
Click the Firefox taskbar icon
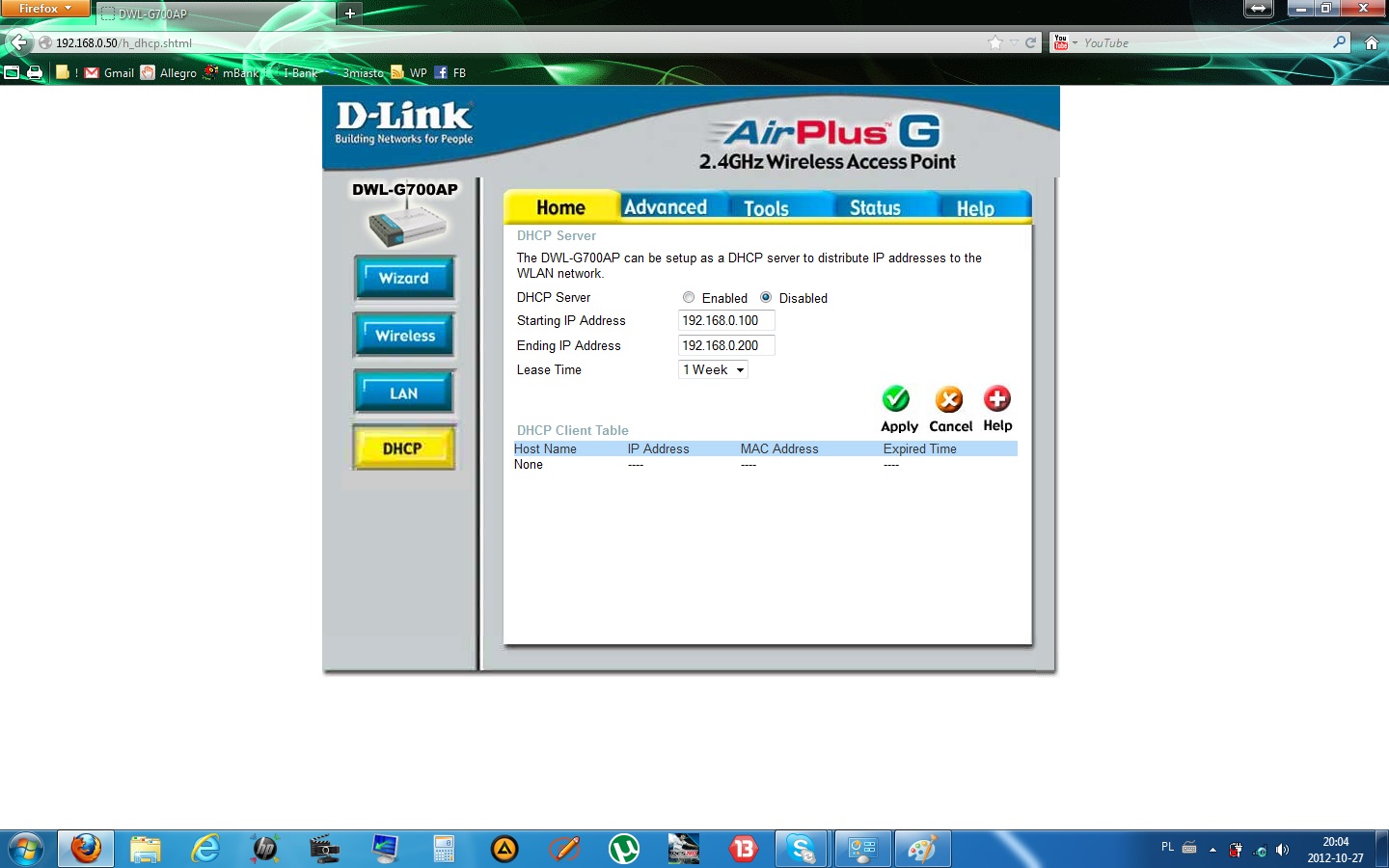[x=86, y=849]
